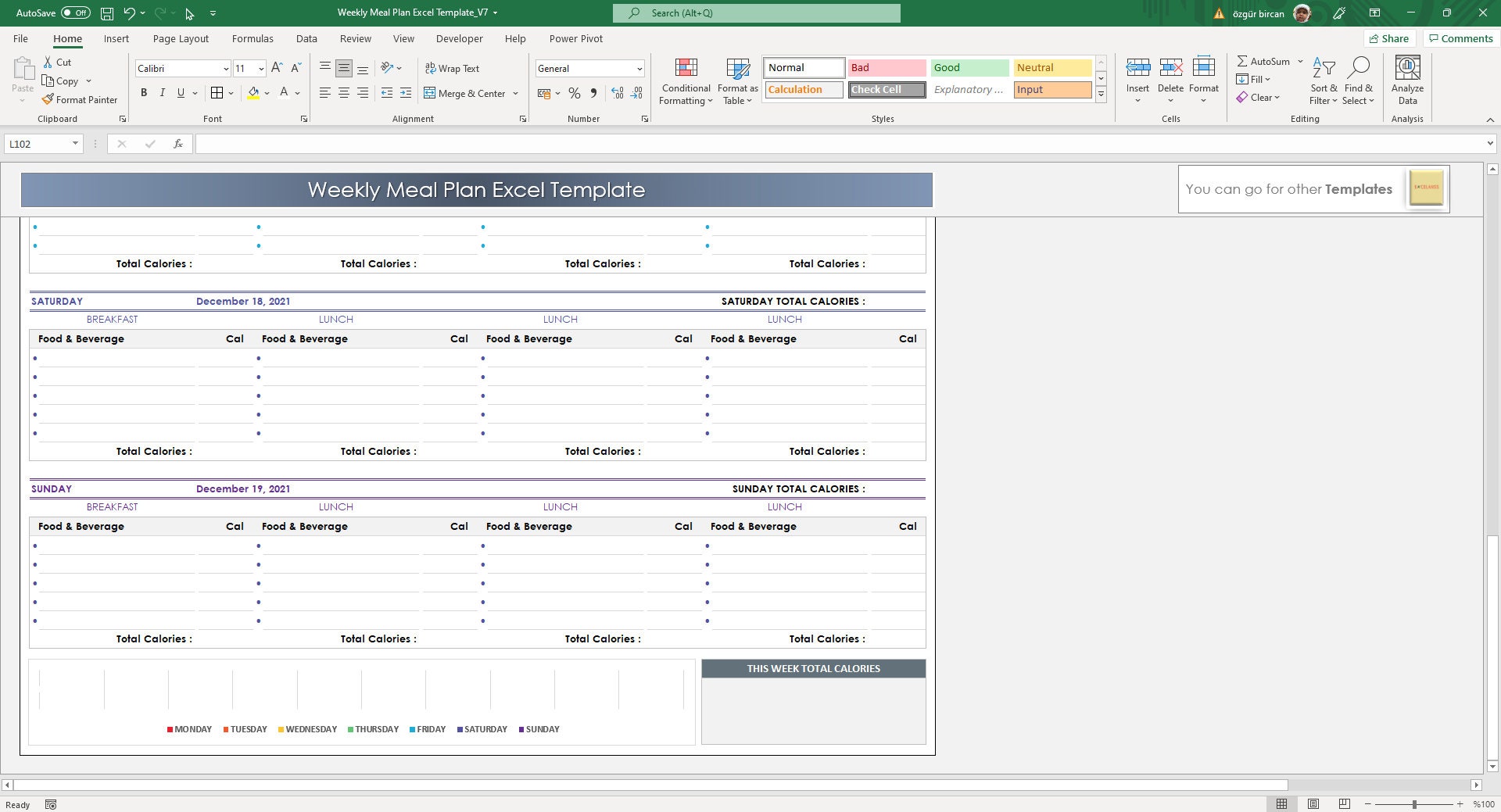Apply Italic formatting
Viewport: 1501px width, 812px height.
click(163, 93)
